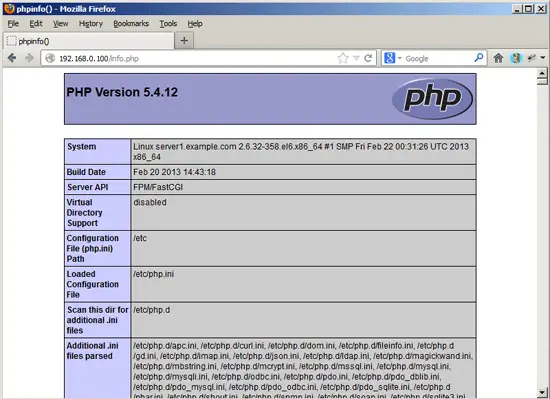Minimize the Firefox window
550x399 pixels.
(517, 9)
